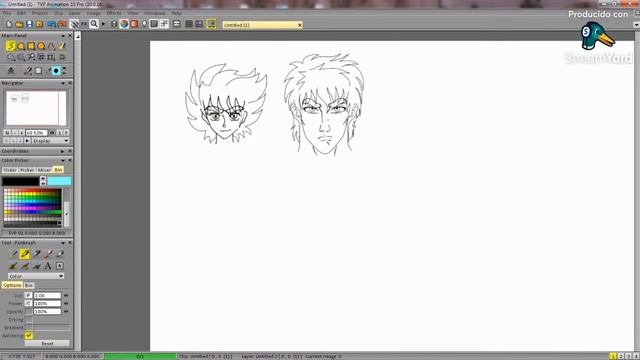The height and width of the screenshot is (360, 640).
Task: Toggle the Antialiasing checkbox
Action: click(29, 336)
